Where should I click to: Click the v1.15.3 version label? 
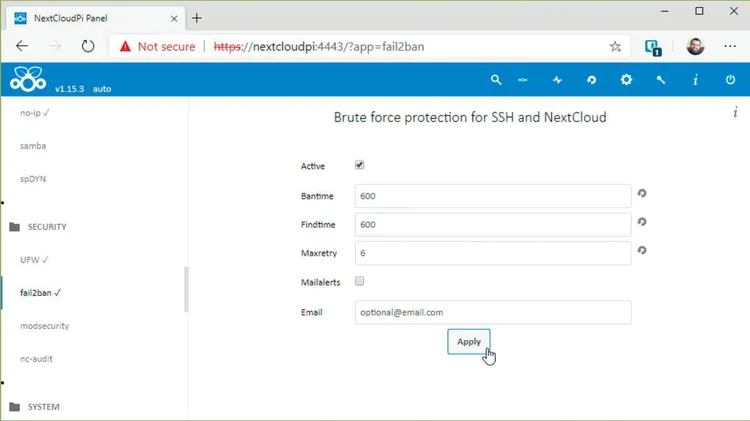(x=69, y=89)
